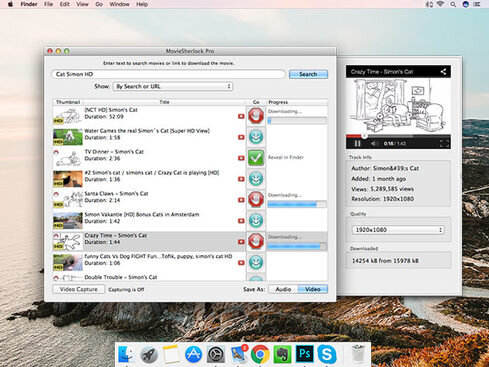Viewport: 489px width, 367px height.
Task: Open the Trash in the Dock
Action: tap(358, 354)
